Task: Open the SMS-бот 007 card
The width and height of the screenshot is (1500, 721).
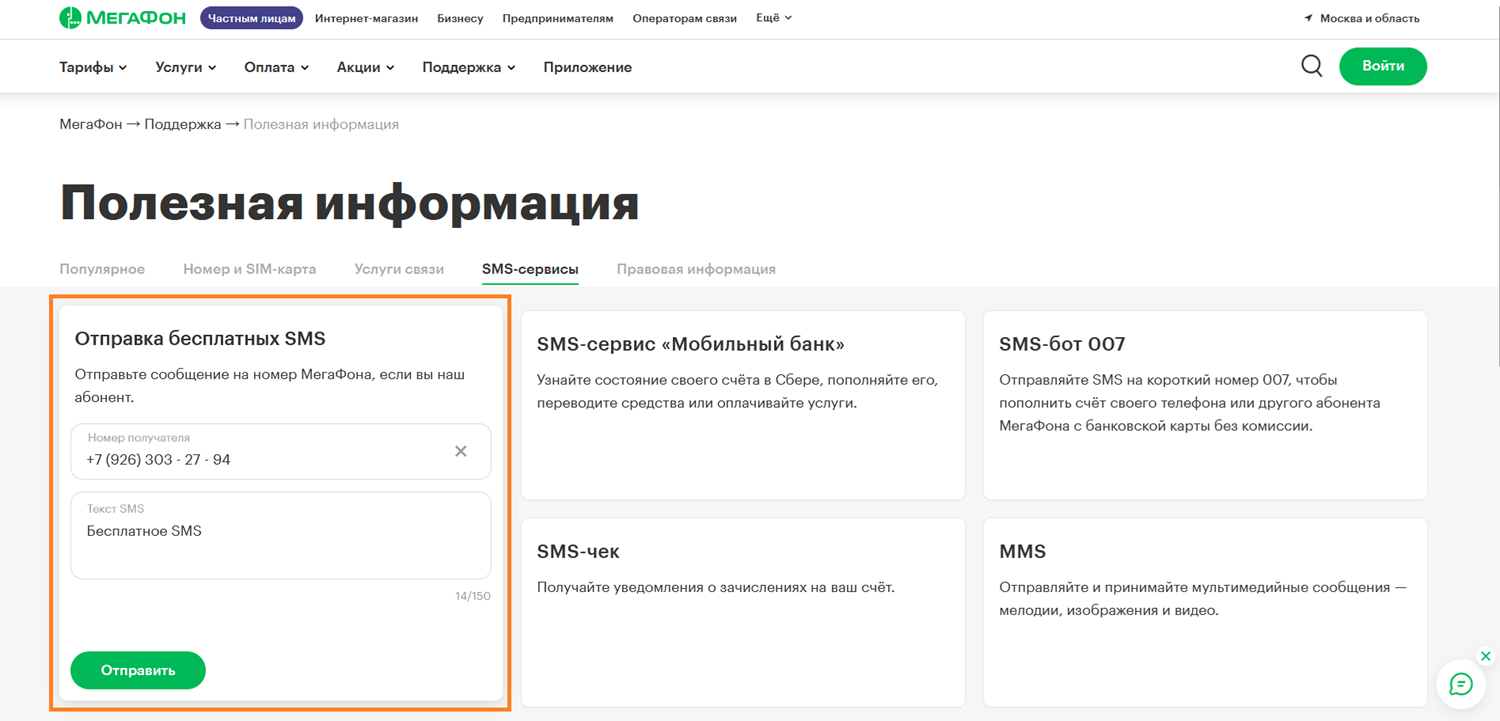Action: click(1205, 405)
